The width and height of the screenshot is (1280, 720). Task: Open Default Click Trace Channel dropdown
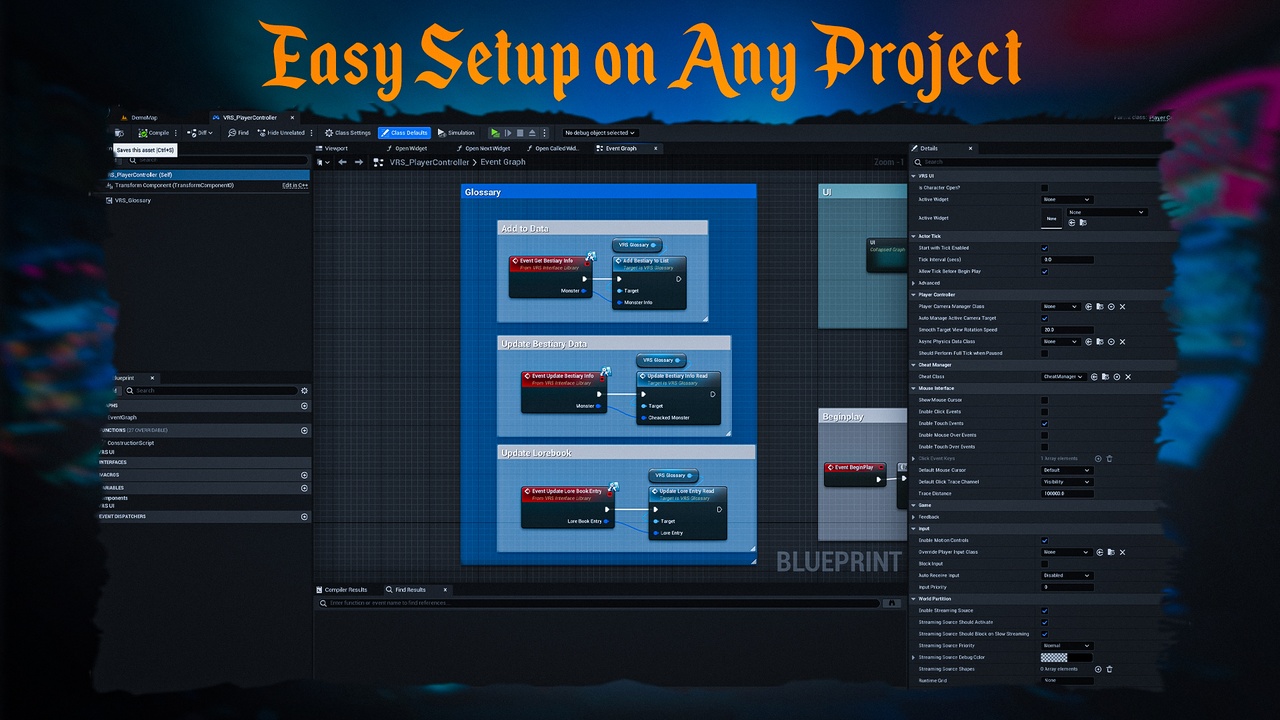pos(1067,482)
